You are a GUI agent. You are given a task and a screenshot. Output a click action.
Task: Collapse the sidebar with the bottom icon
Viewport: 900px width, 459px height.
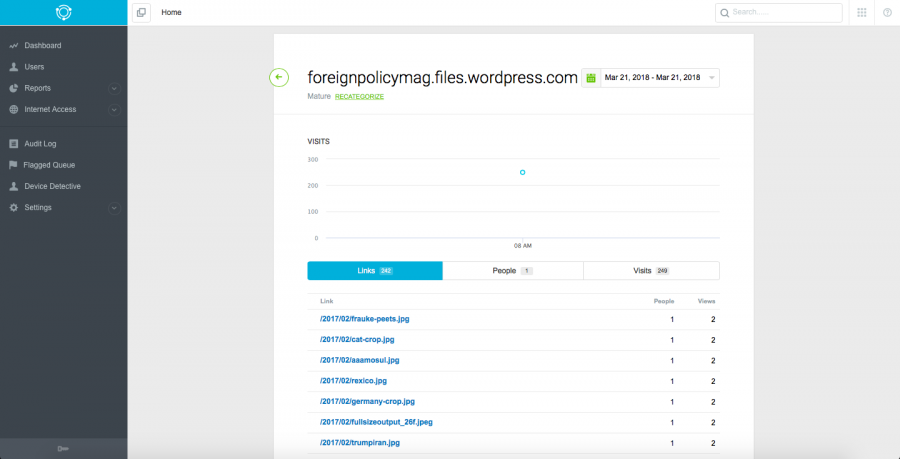click(x=63, y=449)
